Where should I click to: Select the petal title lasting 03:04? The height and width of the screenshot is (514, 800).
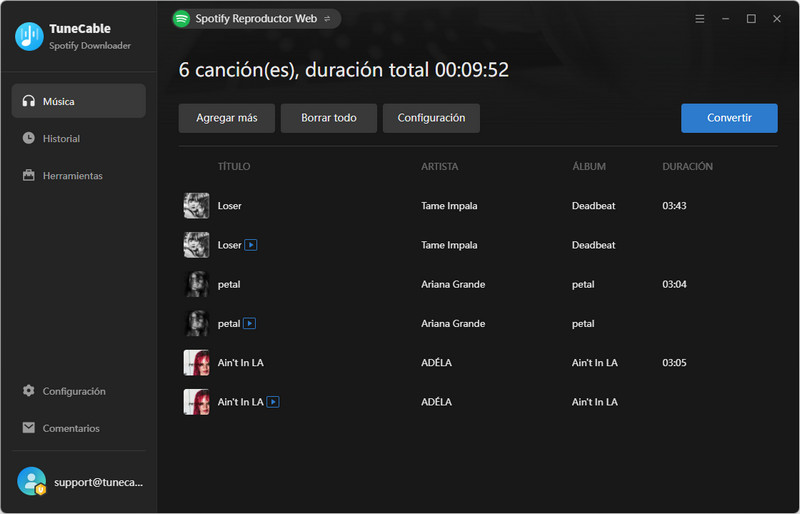[x=229, y=284]
